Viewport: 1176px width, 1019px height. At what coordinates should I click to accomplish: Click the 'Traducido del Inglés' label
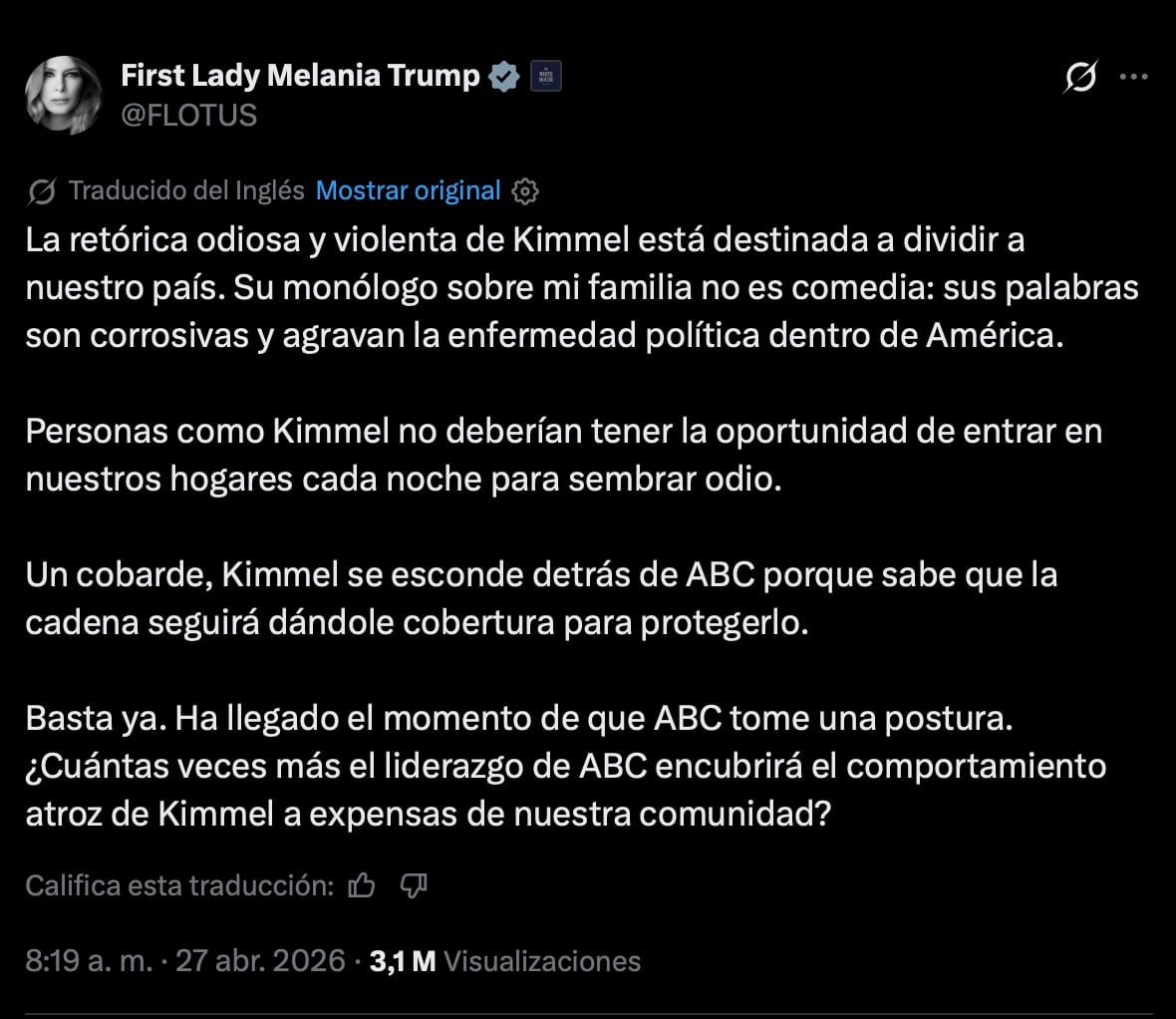tap(185, 189)
